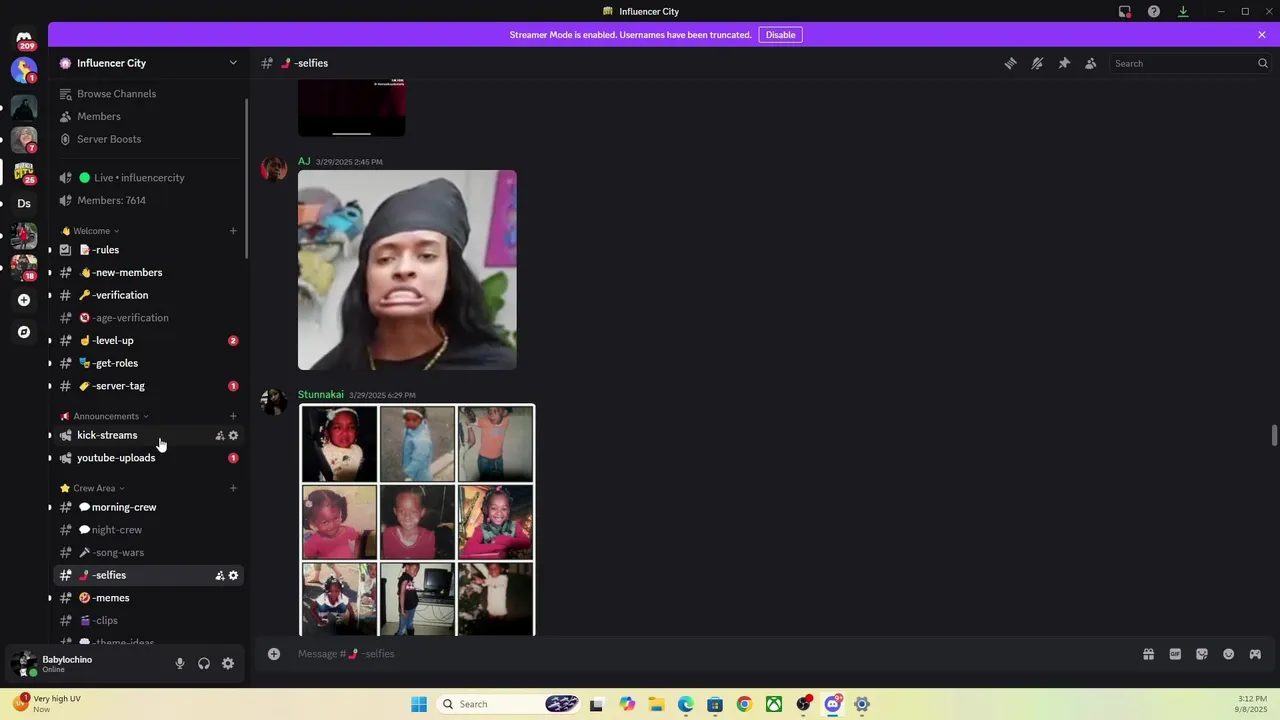Screen dimensions: 1280x720
Task: Create invite for -selfies channel
Action: [220, 575]
